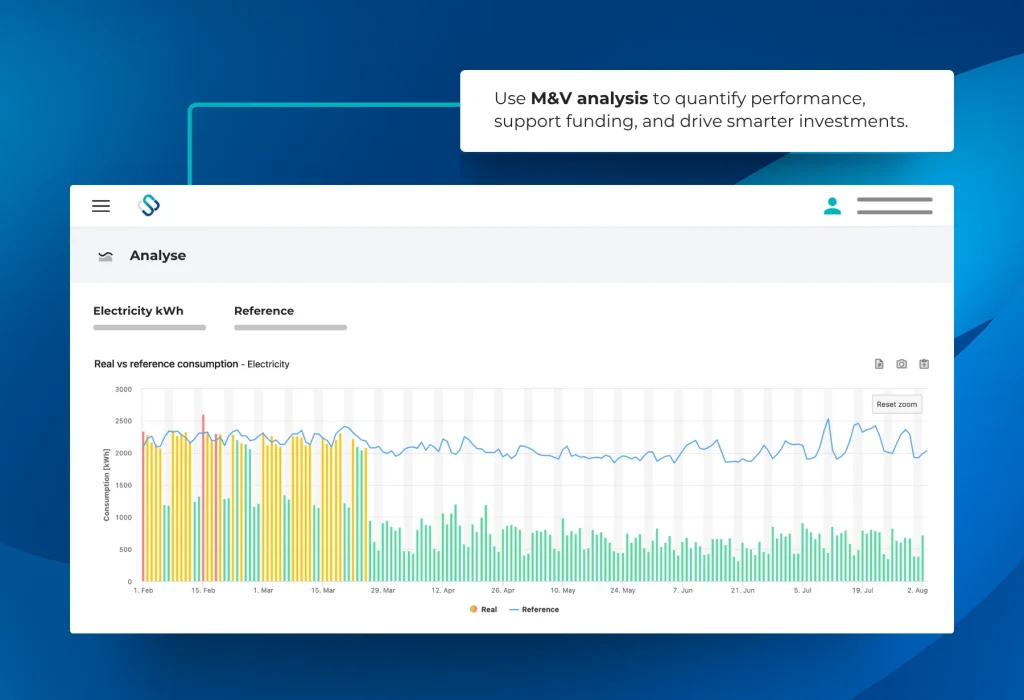Export chart data as file
The width and height of the screenshot is (1024, 700).
(x=879, y=364)
